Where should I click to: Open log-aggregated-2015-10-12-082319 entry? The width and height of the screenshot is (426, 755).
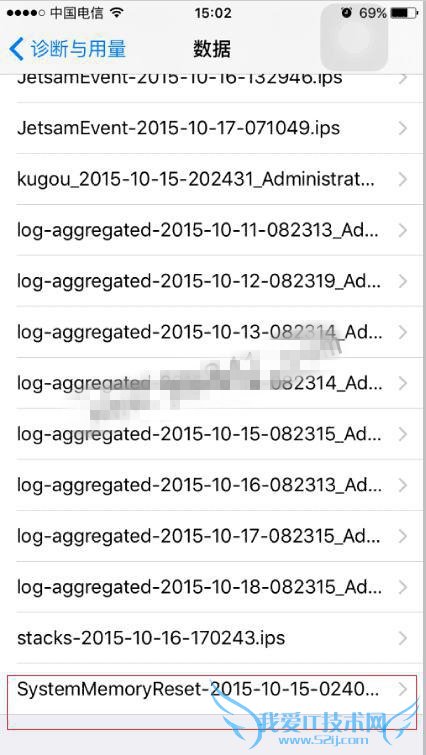coord(213,281)
